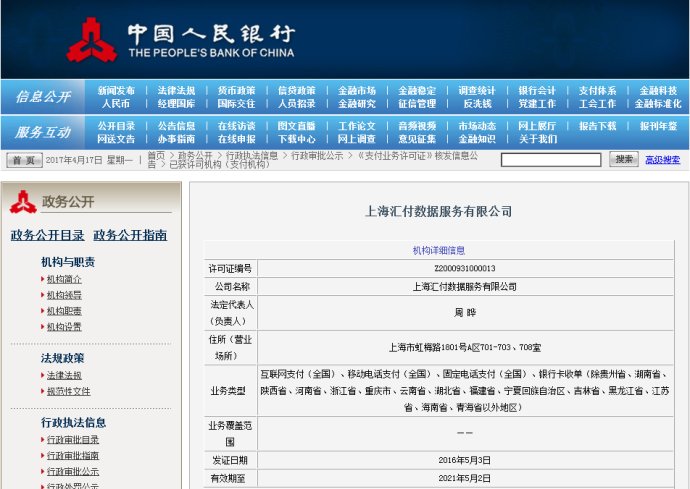Image resolution: width=690 pixels, height=489 pixels.
Task: Select 工会工作 in navigation
Action: click(597, 104)
